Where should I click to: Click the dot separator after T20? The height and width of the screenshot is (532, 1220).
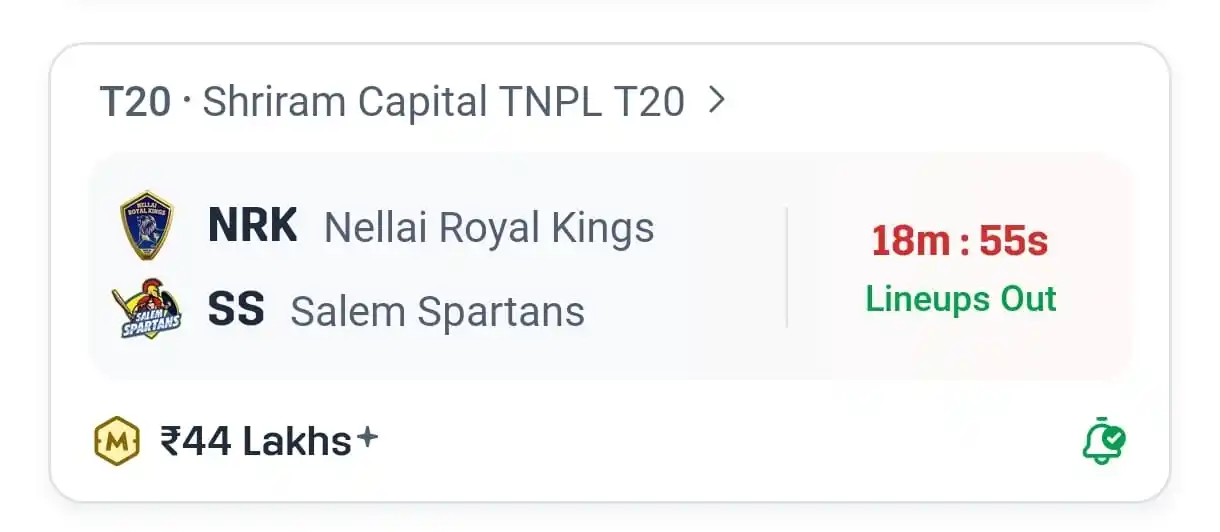tap(187, 100)
